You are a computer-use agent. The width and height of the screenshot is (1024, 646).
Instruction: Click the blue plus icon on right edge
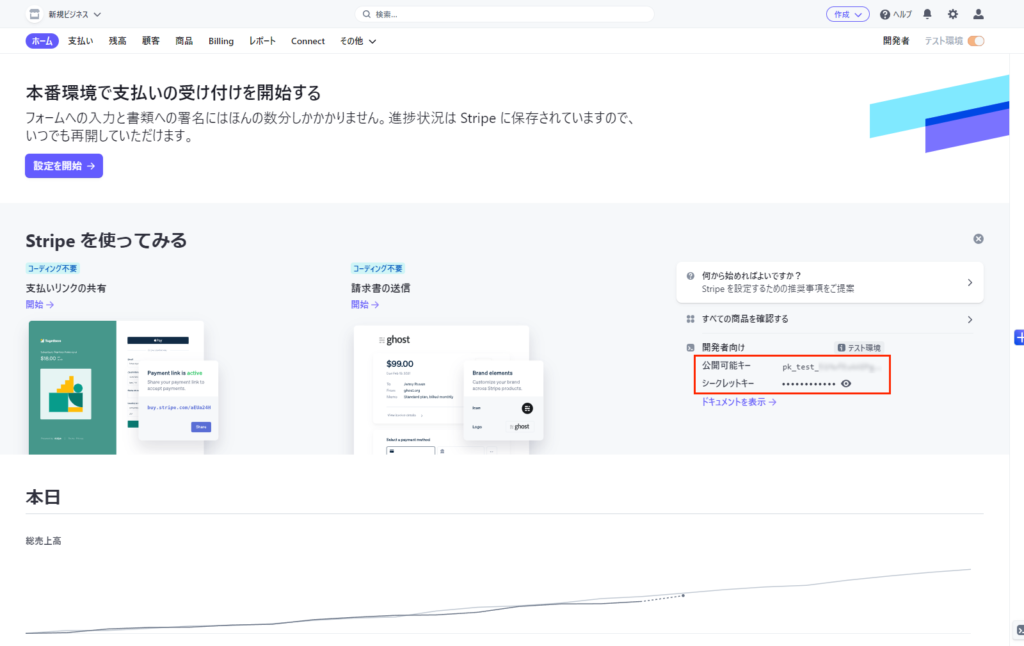click(x=1019, y=338)
